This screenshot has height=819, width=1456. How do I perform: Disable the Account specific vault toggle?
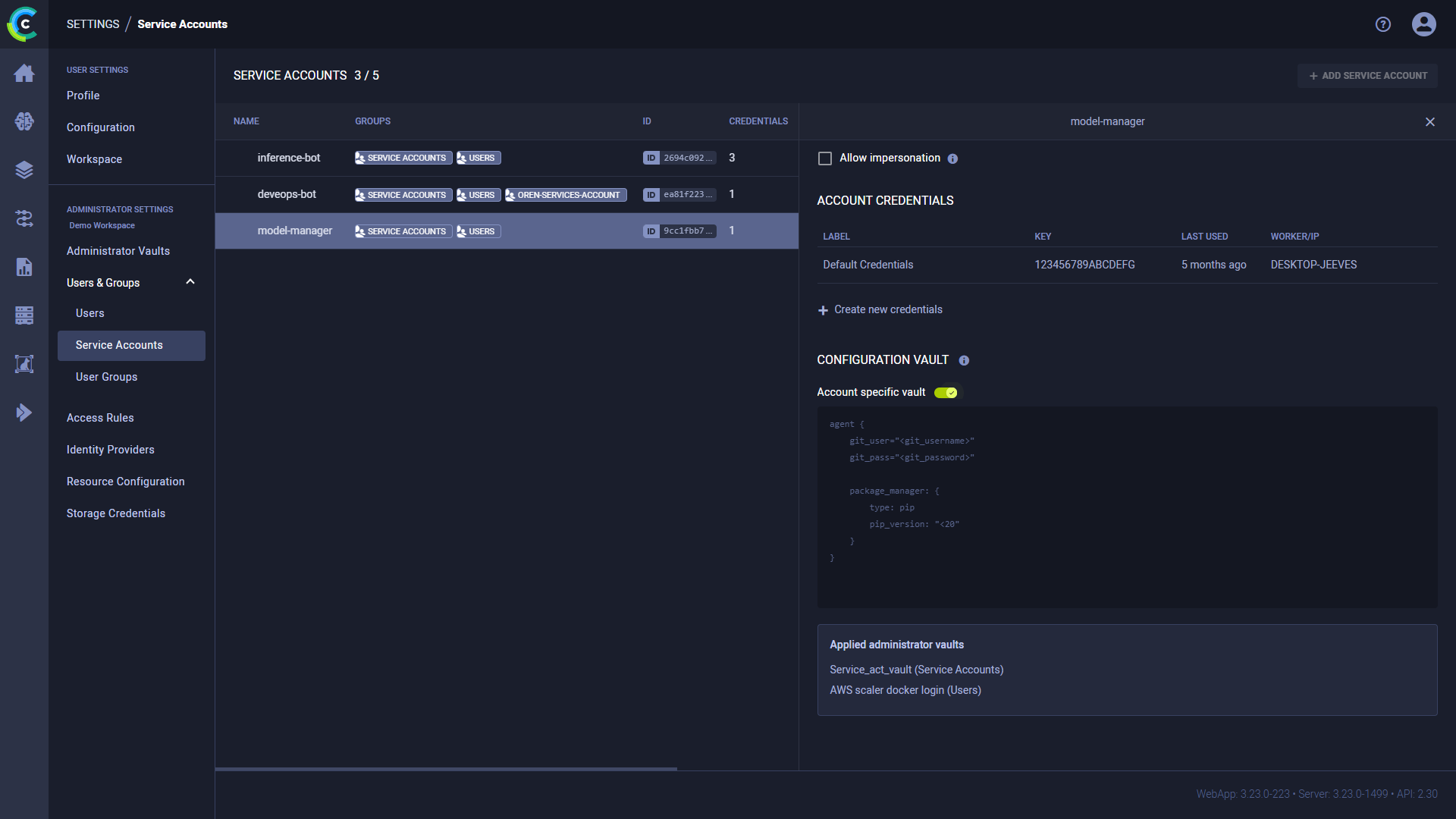[946, 392]
